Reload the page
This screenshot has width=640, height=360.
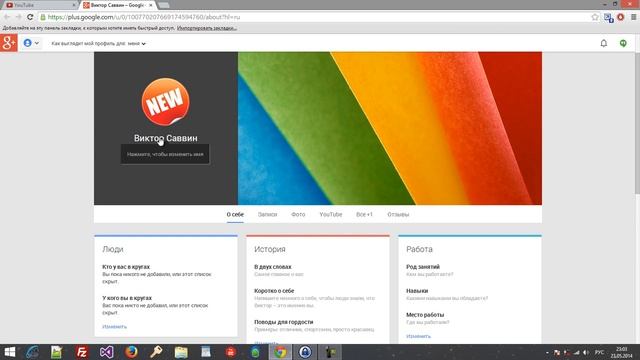pos(30,17)
